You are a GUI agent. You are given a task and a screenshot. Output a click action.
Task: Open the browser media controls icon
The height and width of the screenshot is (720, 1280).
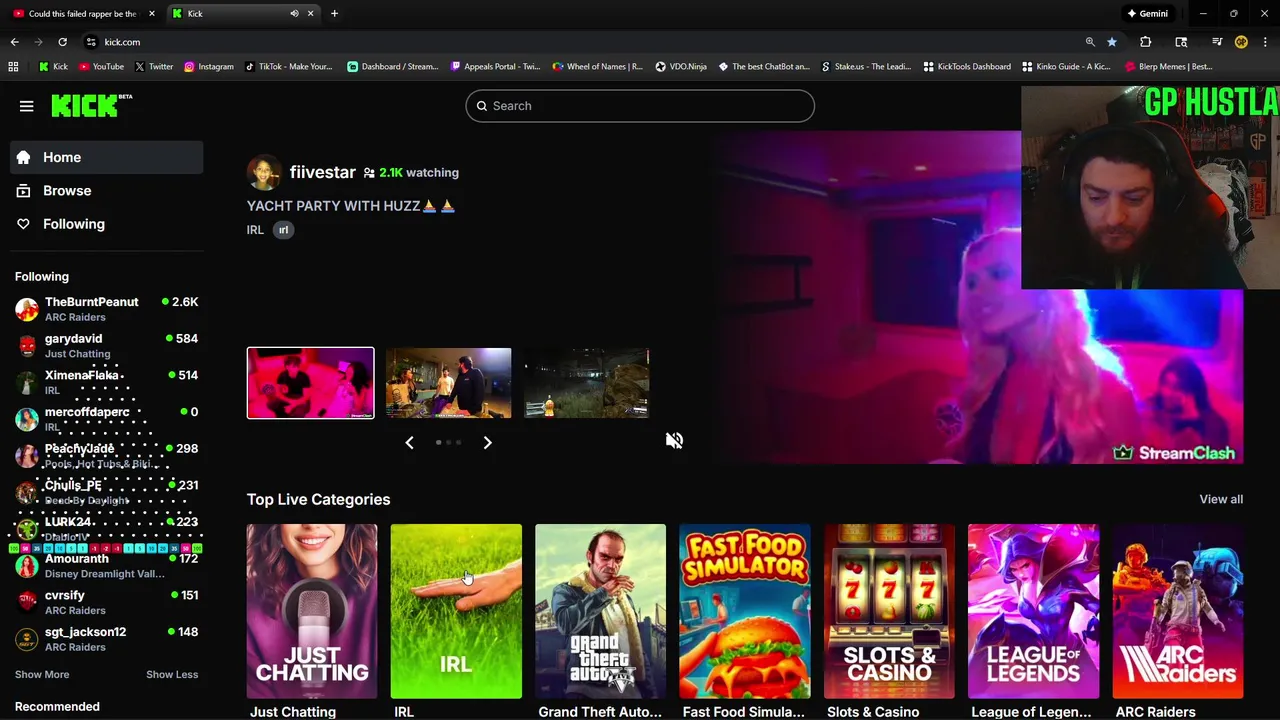(x=1217, y=42)
